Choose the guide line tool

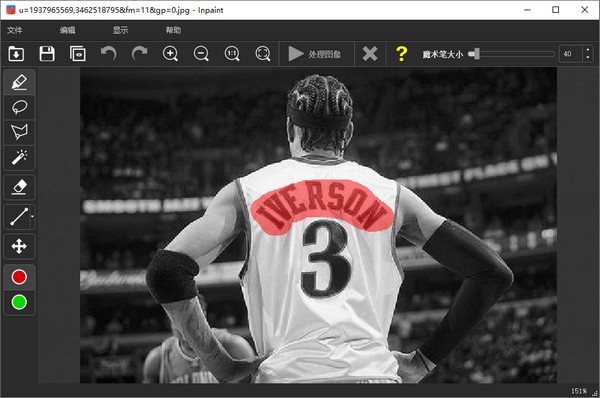click(x=18, y=217)
